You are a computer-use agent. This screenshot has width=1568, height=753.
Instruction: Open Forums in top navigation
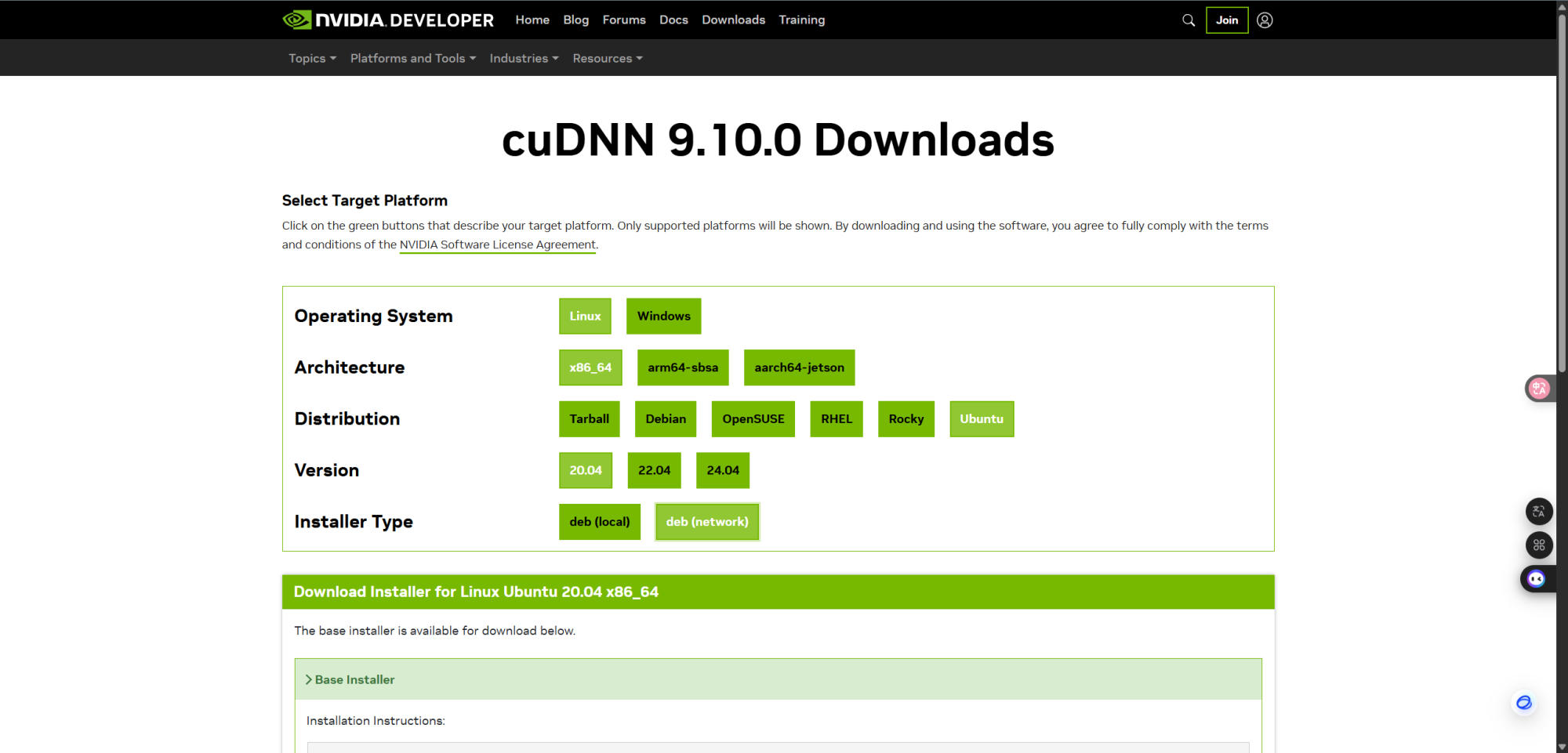tap(624, 20)
